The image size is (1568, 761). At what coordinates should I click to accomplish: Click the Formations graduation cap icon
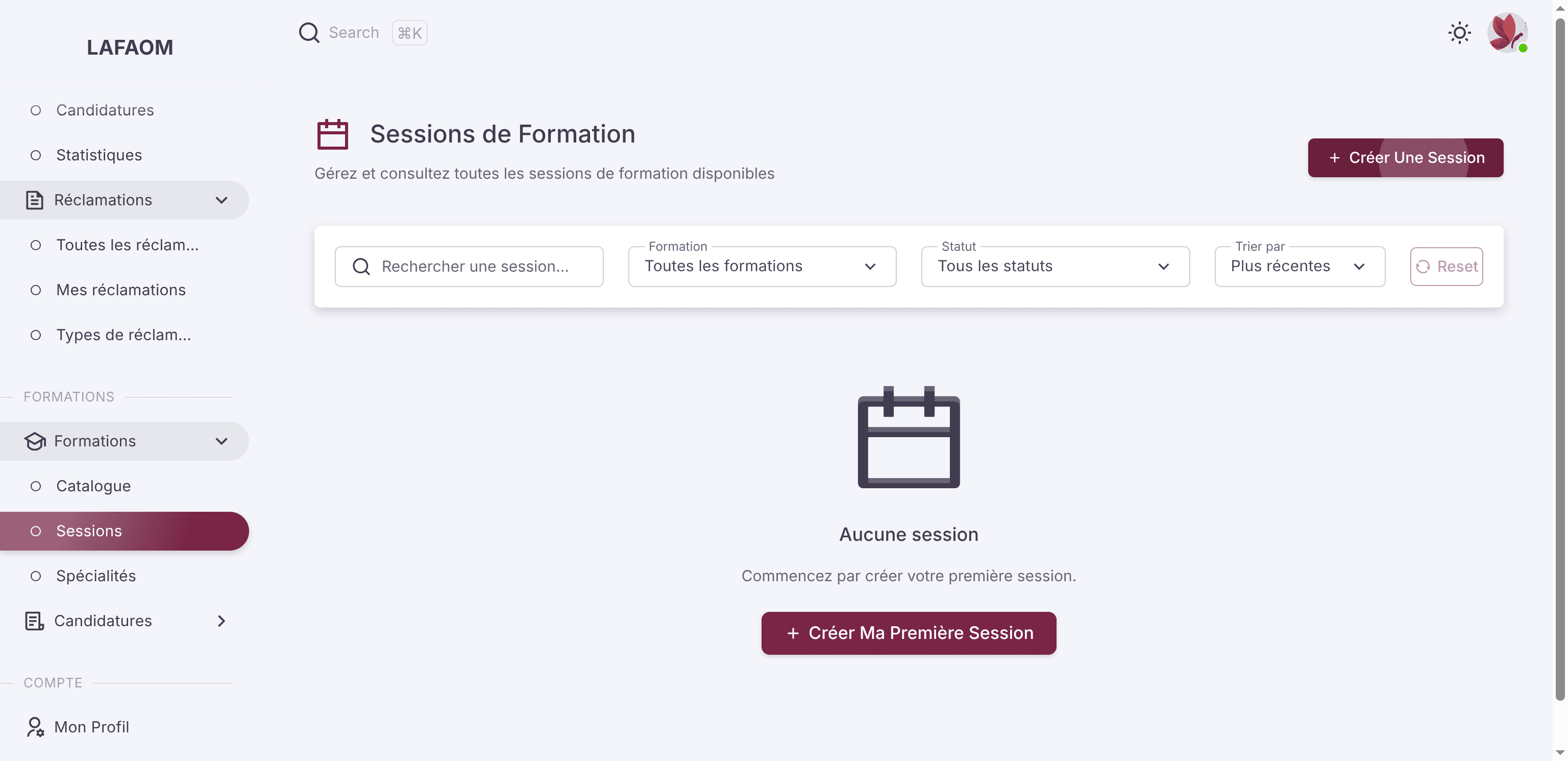coord(35,441)
